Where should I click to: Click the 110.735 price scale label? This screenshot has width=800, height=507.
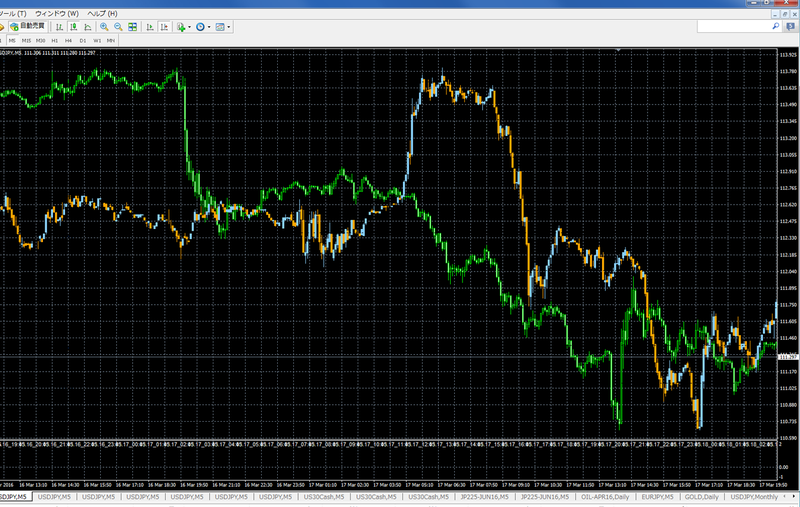coord(788,421)
